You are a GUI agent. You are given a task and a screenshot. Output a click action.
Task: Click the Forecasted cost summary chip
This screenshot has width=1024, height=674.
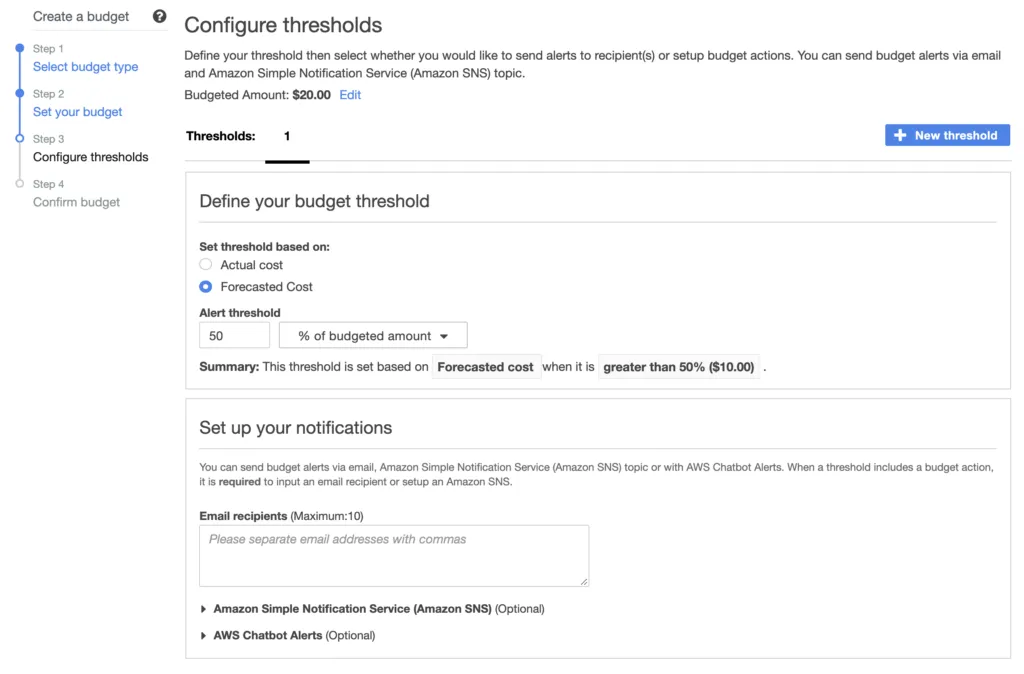coord(487,366)
